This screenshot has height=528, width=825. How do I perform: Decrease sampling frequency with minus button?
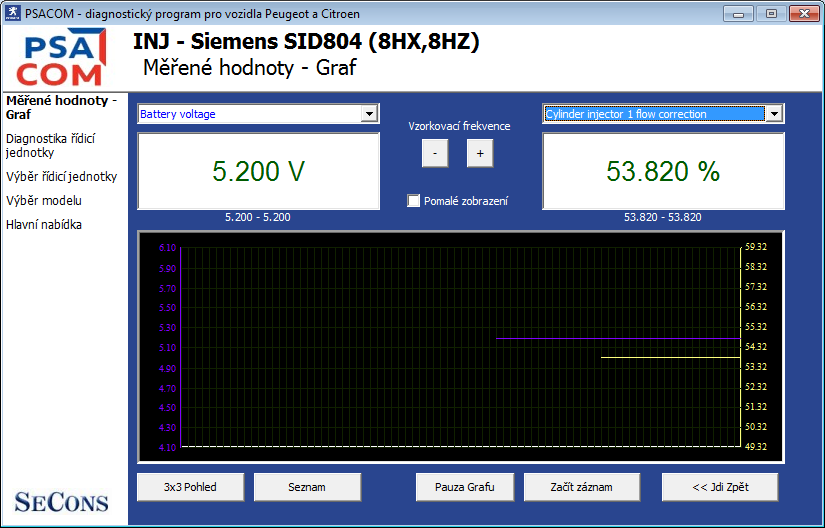435,153
